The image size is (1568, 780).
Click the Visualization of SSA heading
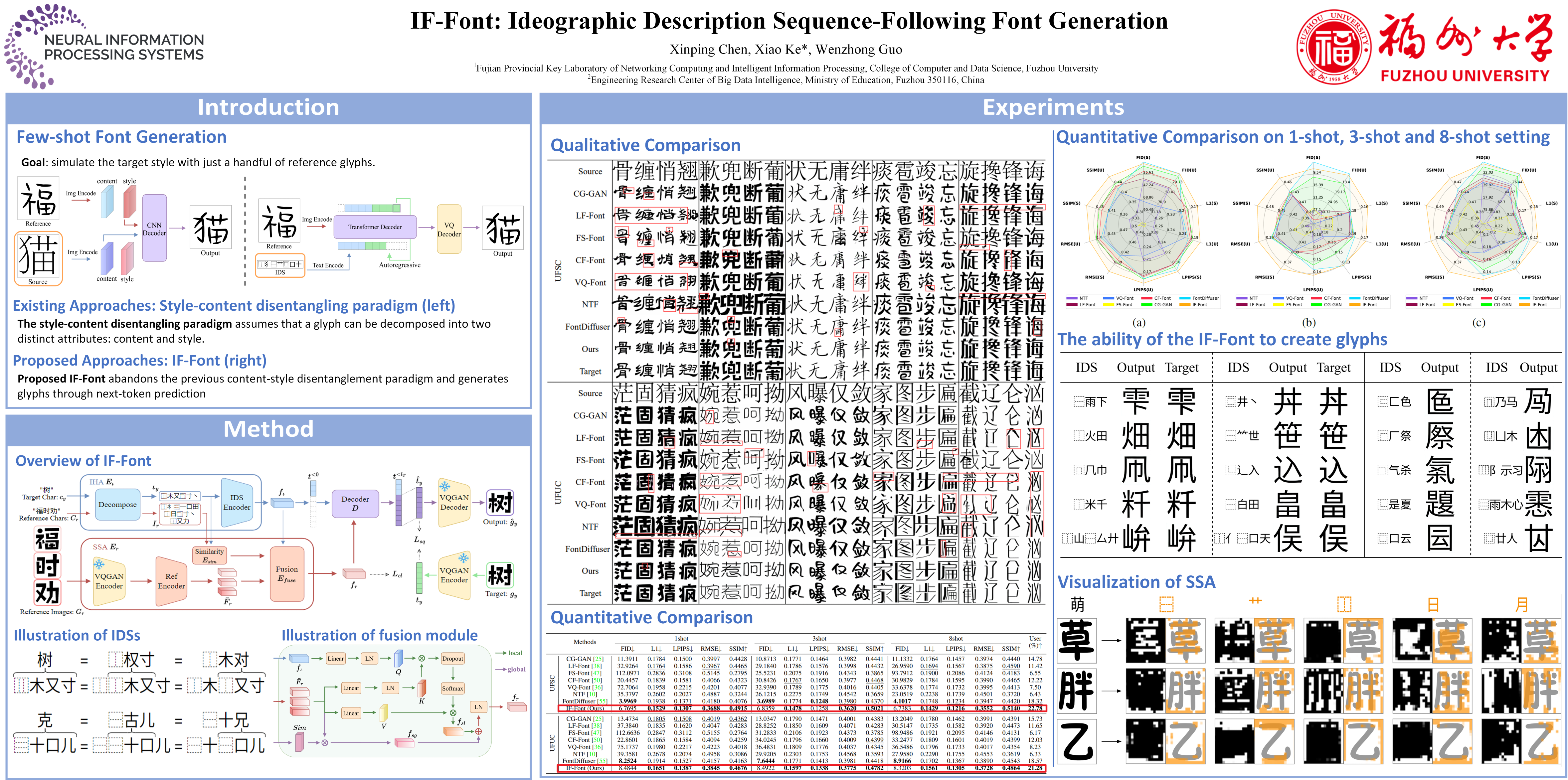pyautogui.click(x=1136, y=582)
